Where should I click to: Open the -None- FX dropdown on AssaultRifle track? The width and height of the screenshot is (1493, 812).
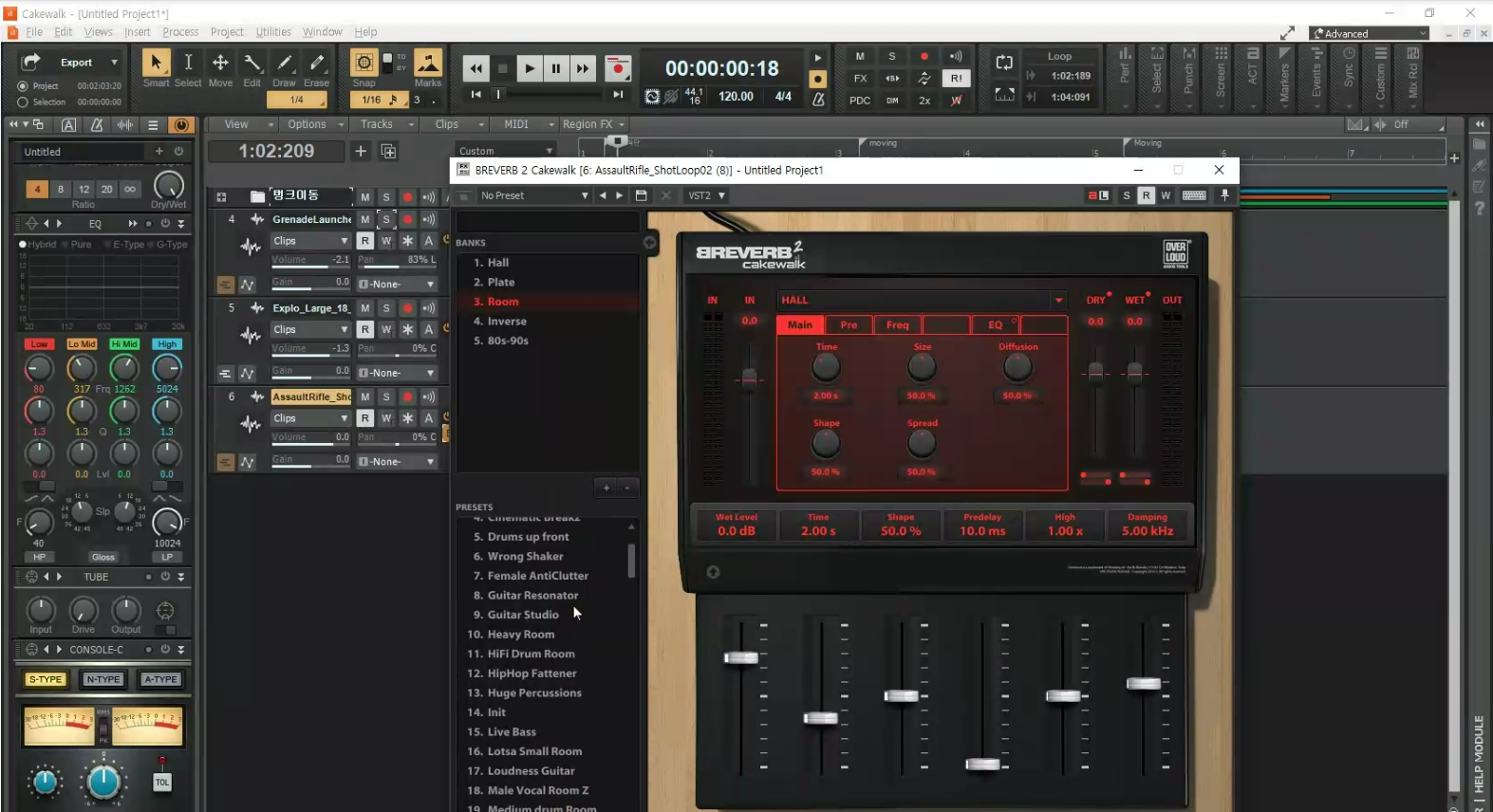pos(397,462)
